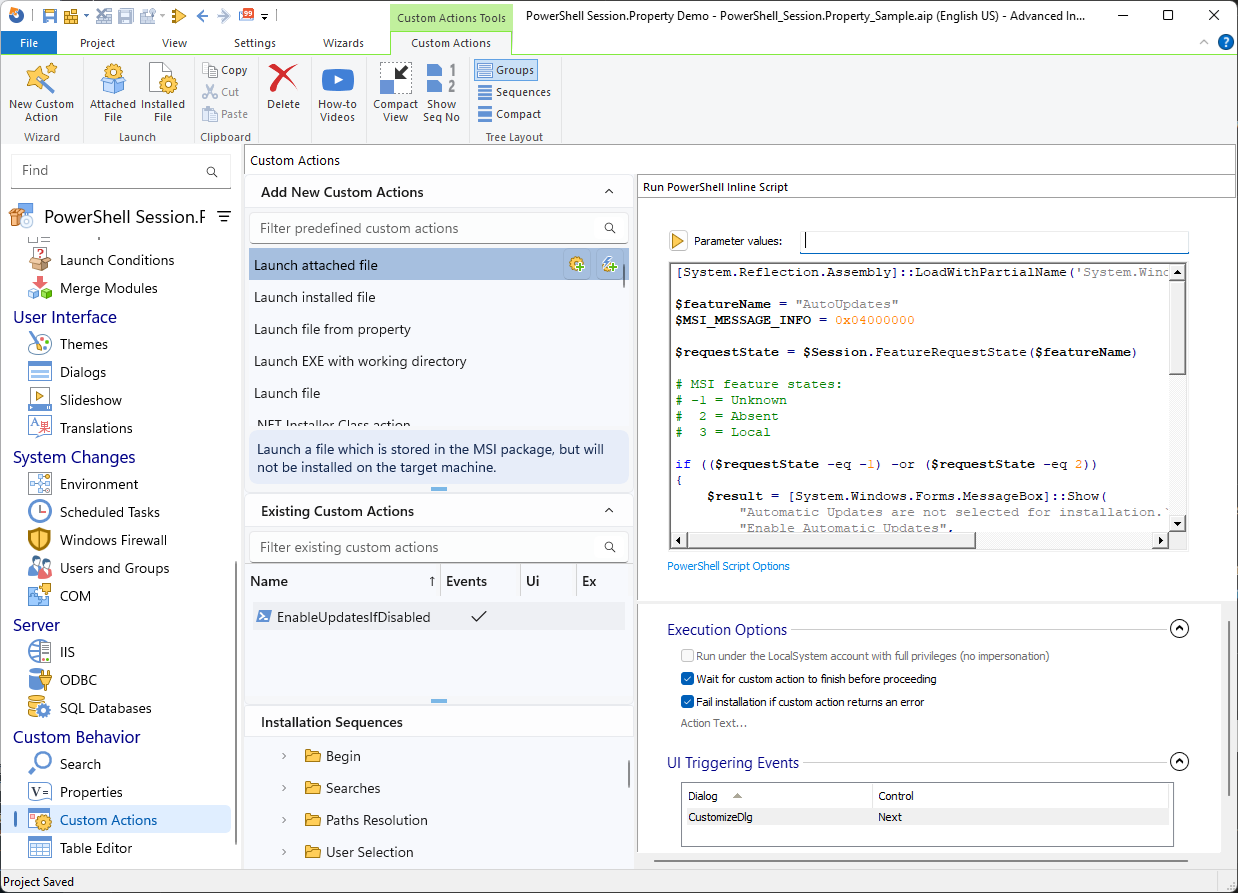This screenshot has height=893, width=1238.
Task: Collapse the Execution Options section
Action: [x=1179, y=629]
